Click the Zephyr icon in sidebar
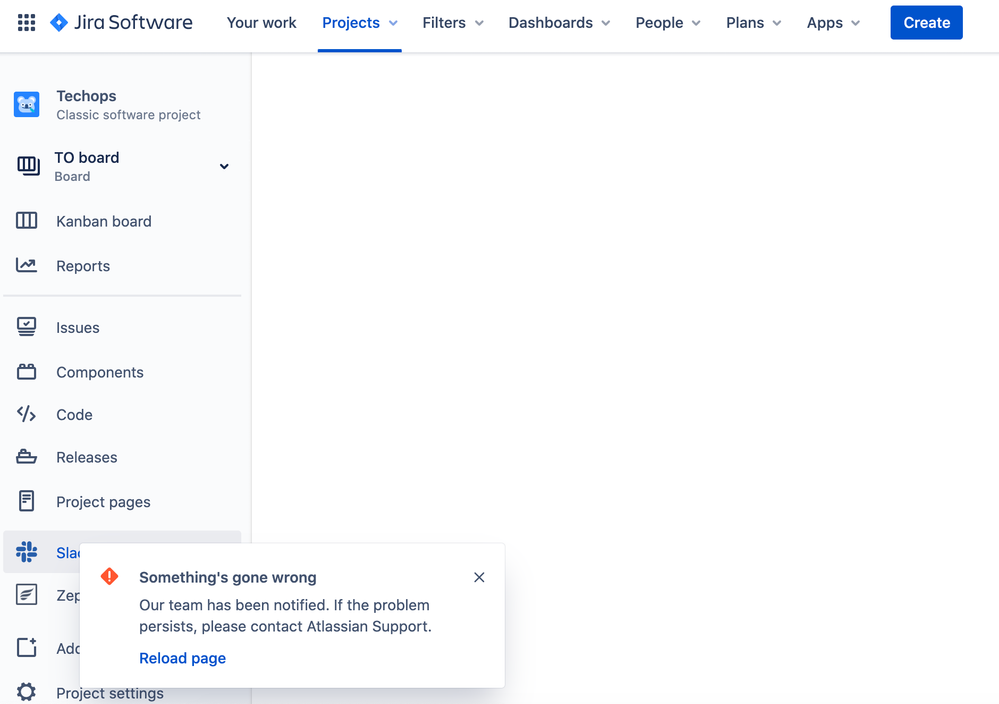 27,595
